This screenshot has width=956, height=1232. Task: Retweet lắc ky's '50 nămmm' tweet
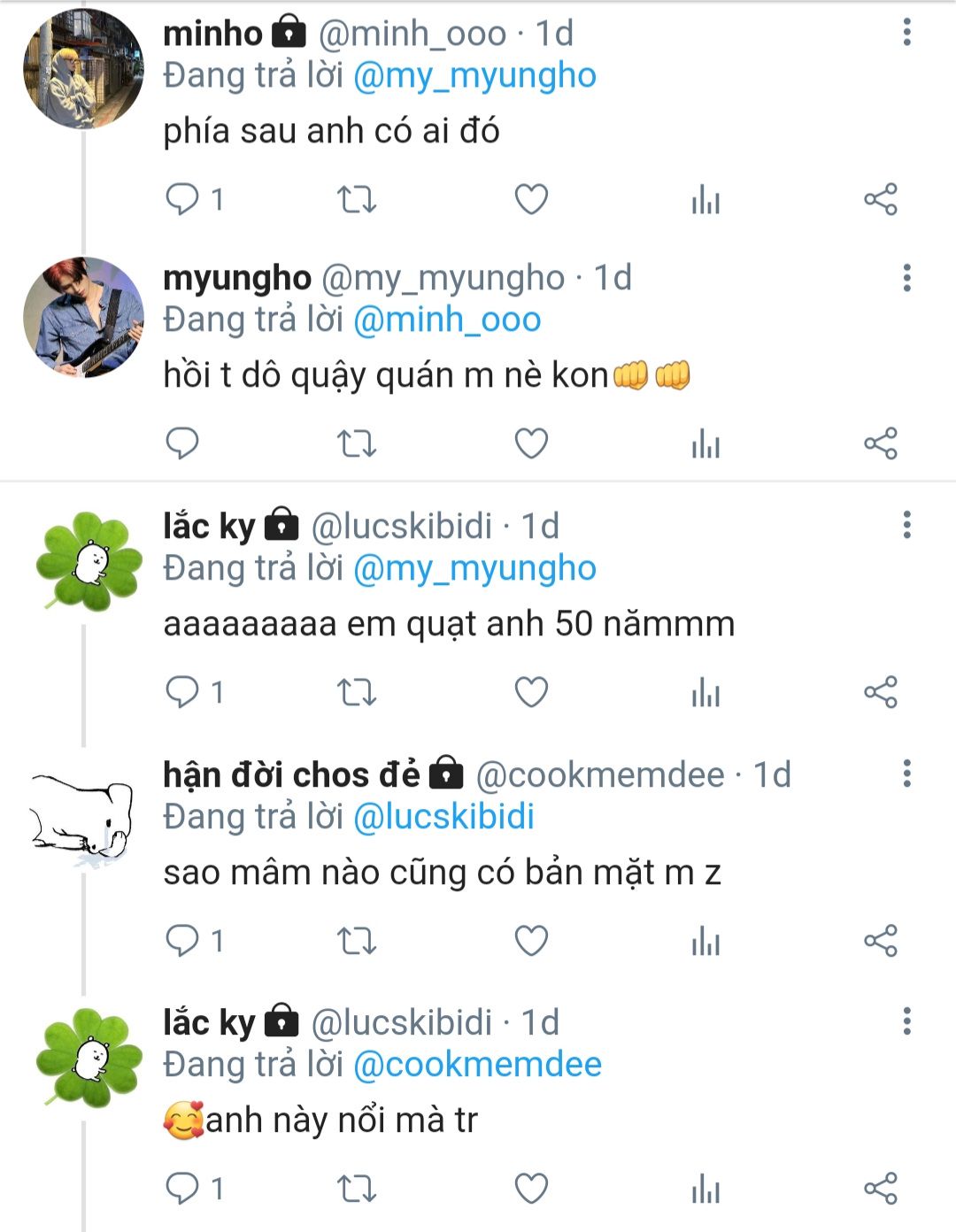click(x=357, y=692)
